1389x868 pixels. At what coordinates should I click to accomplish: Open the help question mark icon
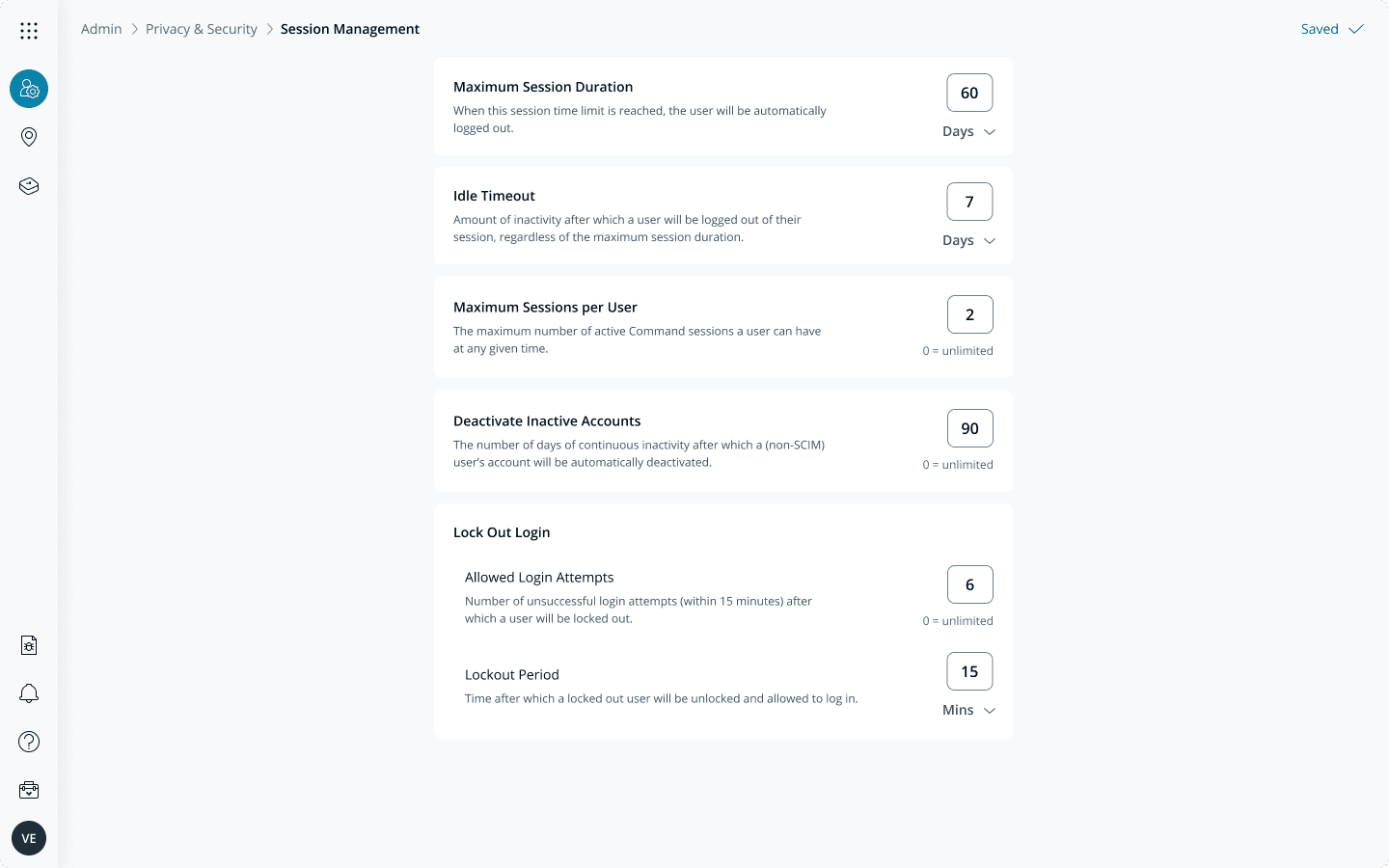(x=28, y=741)
